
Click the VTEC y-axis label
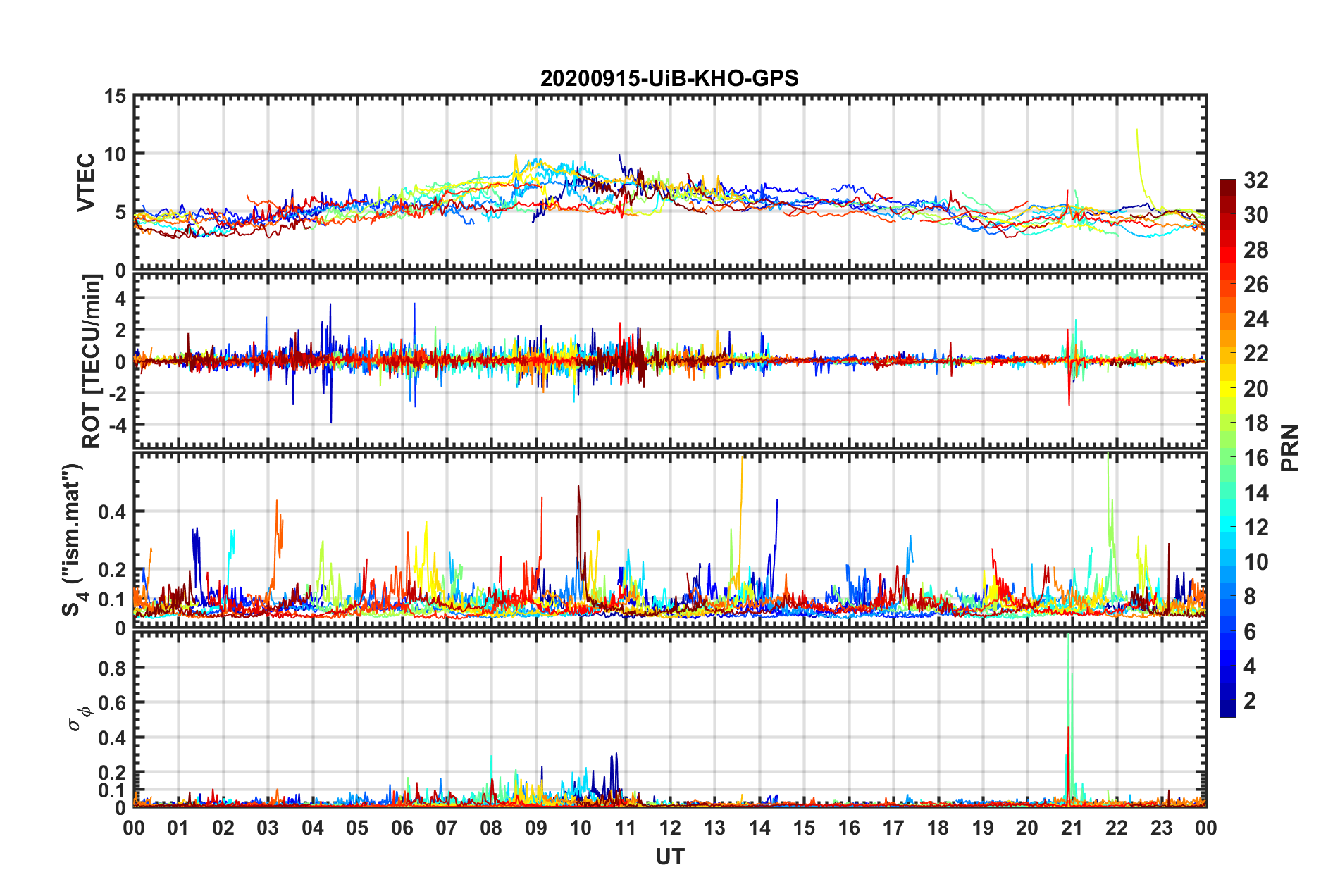tap(86, 182)
